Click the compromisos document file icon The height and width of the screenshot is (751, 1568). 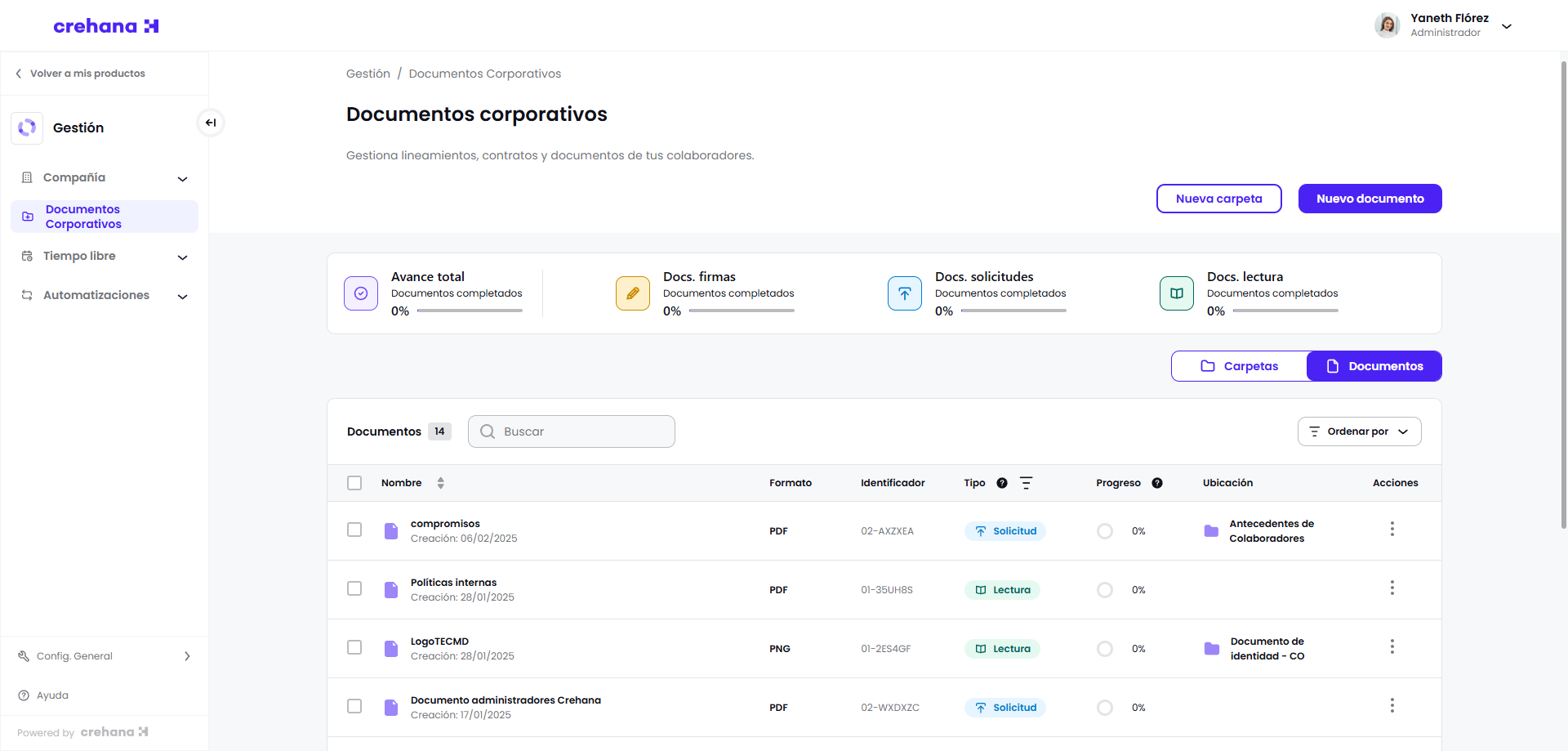391,531
